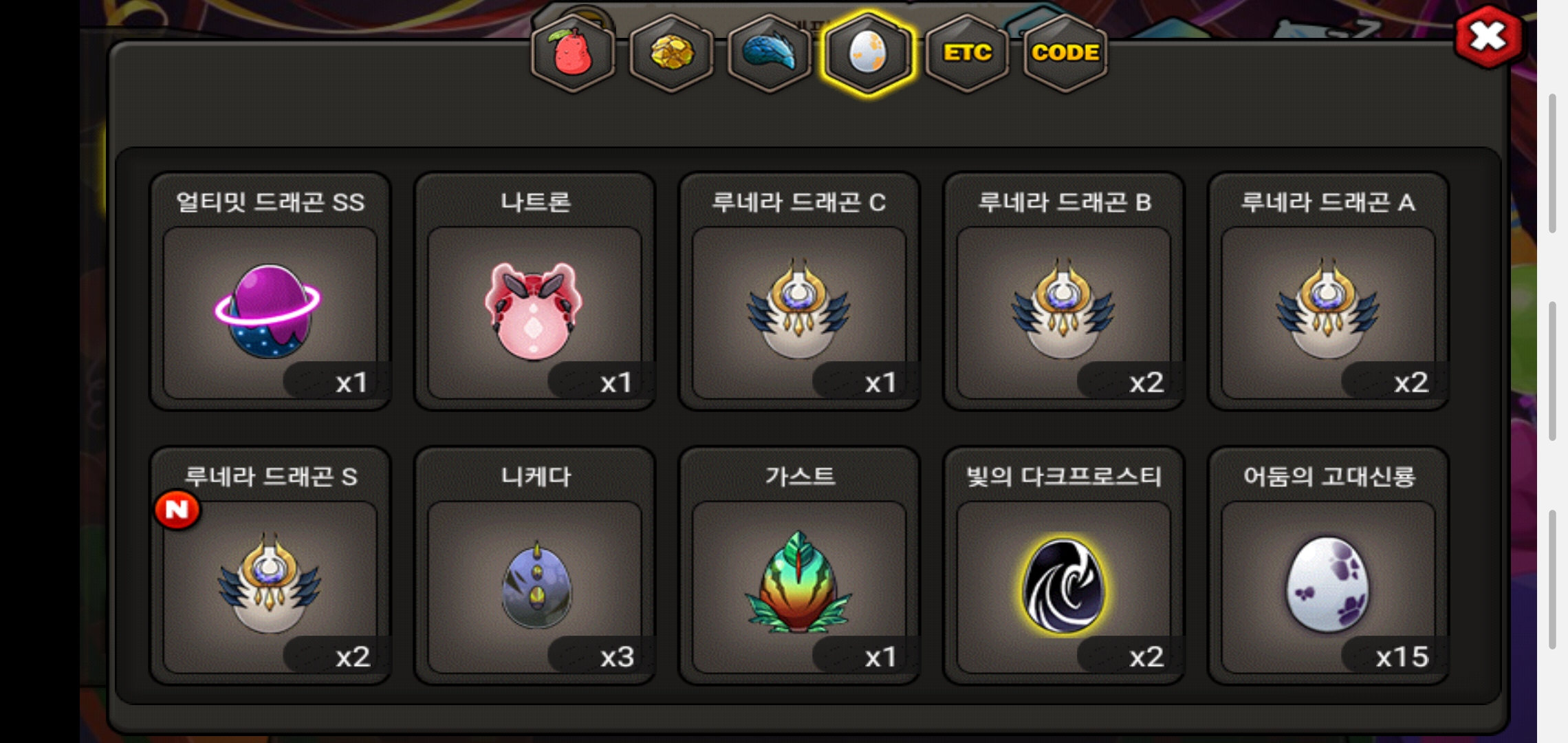Select the gray 니케다 egg
Image resolution: width=1568 pixels, height=743 pixels.
pyautogui.click(x=534, y=566)
